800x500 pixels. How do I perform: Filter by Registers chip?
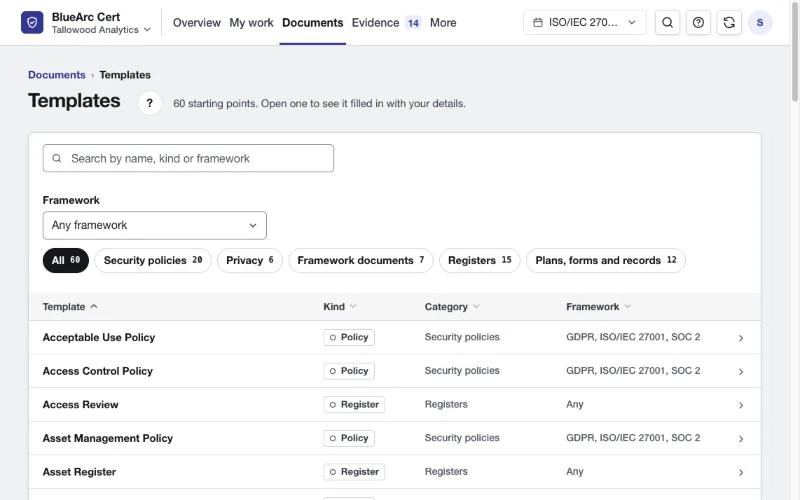click(480, 260)
